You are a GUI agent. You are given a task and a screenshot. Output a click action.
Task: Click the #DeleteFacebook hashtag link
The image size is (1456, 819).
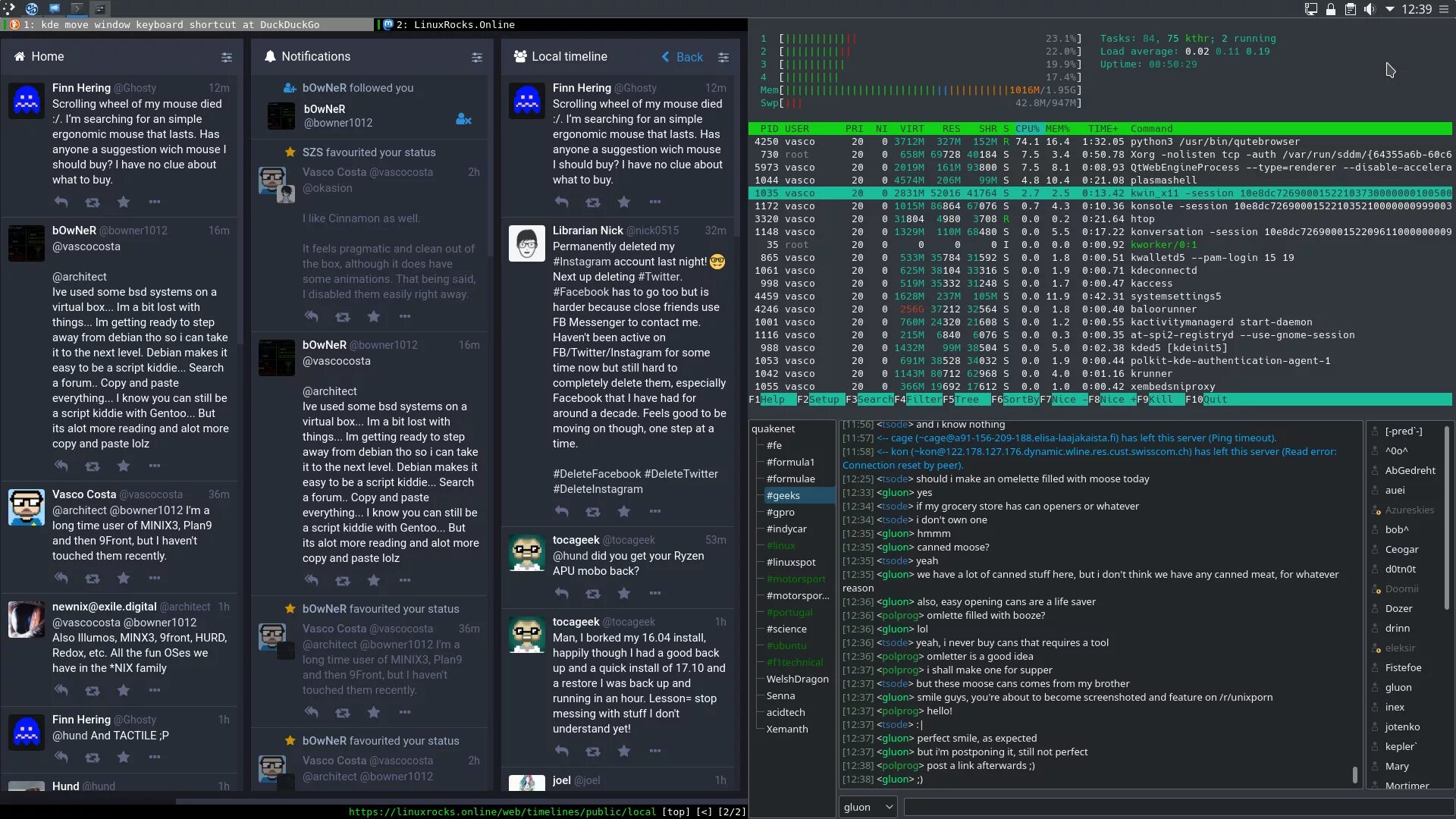[x=597, y=474]
